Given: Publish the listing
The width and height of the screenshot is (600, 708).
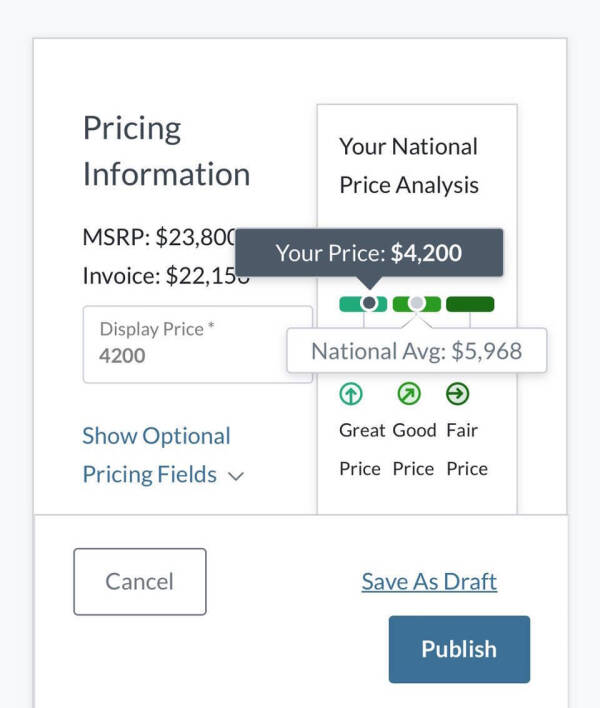Looking at the screenshot, I should pos(459,649).
